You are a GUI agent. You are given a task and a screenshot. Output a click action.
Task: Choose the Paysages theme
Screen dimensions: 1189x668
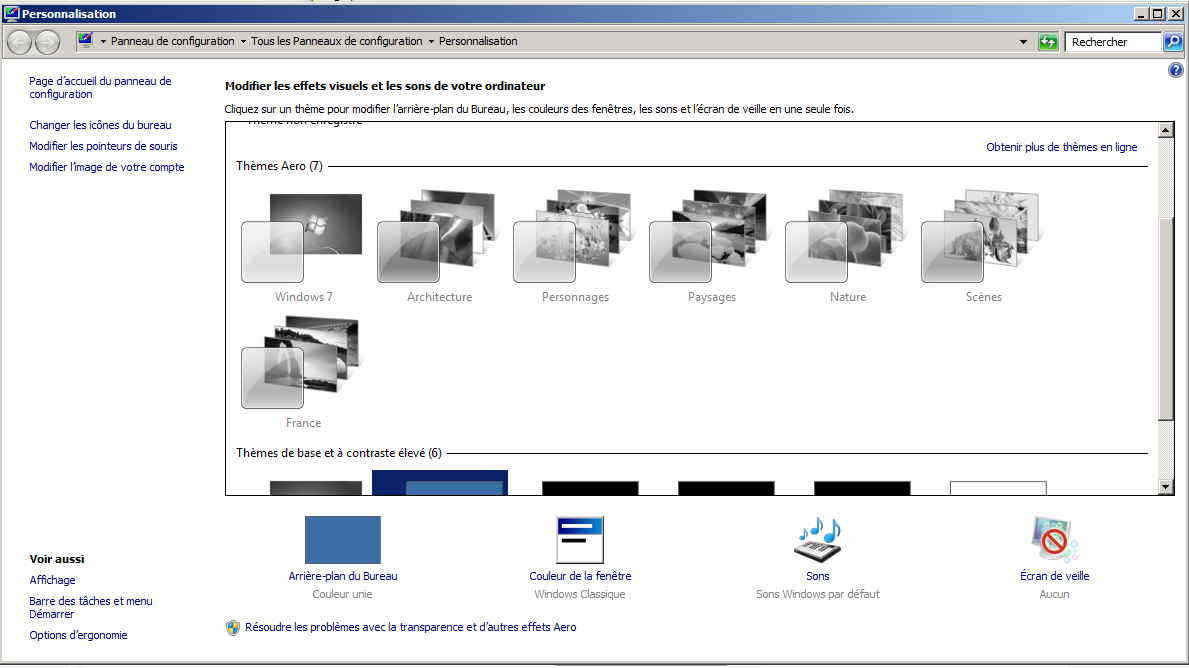click(x=711, y=247)
